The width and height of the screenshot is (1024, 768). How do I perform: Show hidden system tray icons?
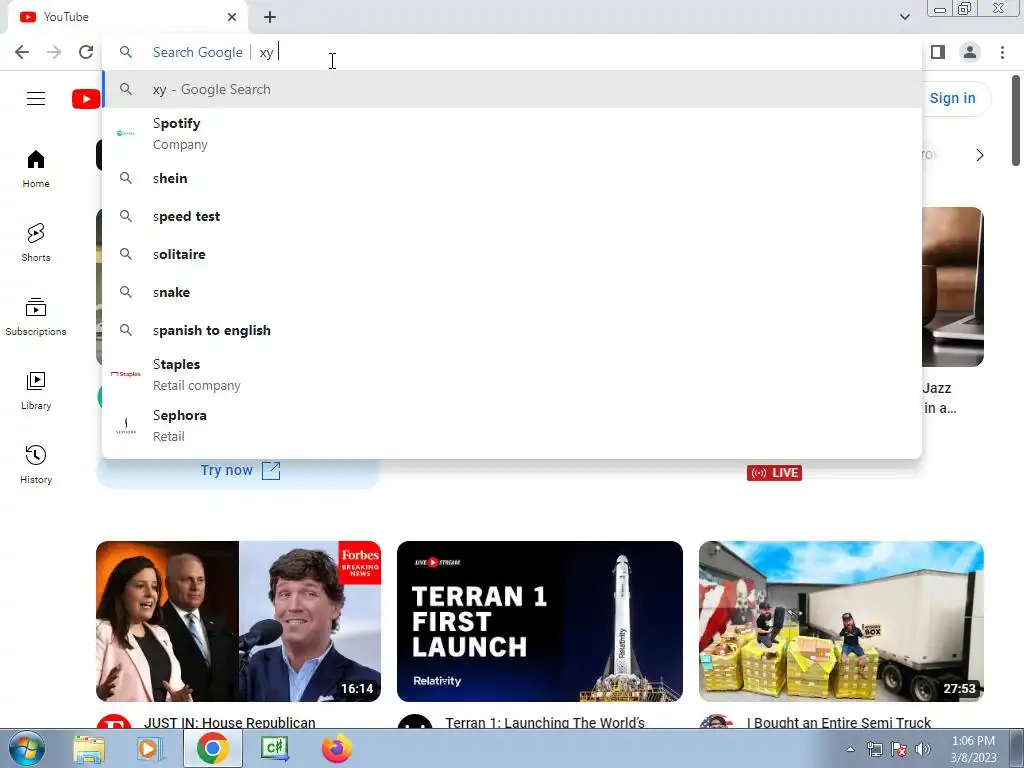click(850, 749)
